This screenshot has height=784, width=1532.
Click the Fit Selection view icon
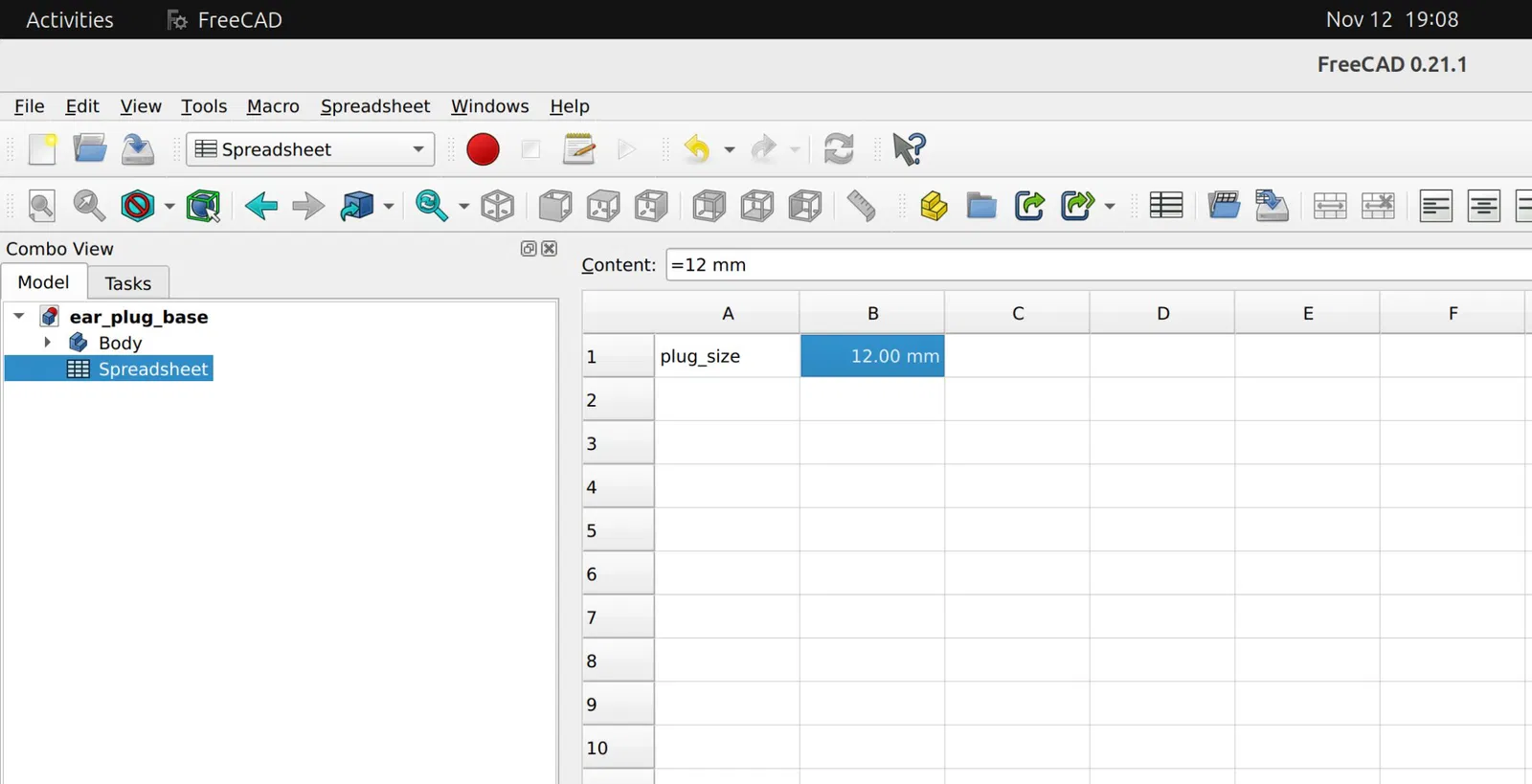point(90,206)
